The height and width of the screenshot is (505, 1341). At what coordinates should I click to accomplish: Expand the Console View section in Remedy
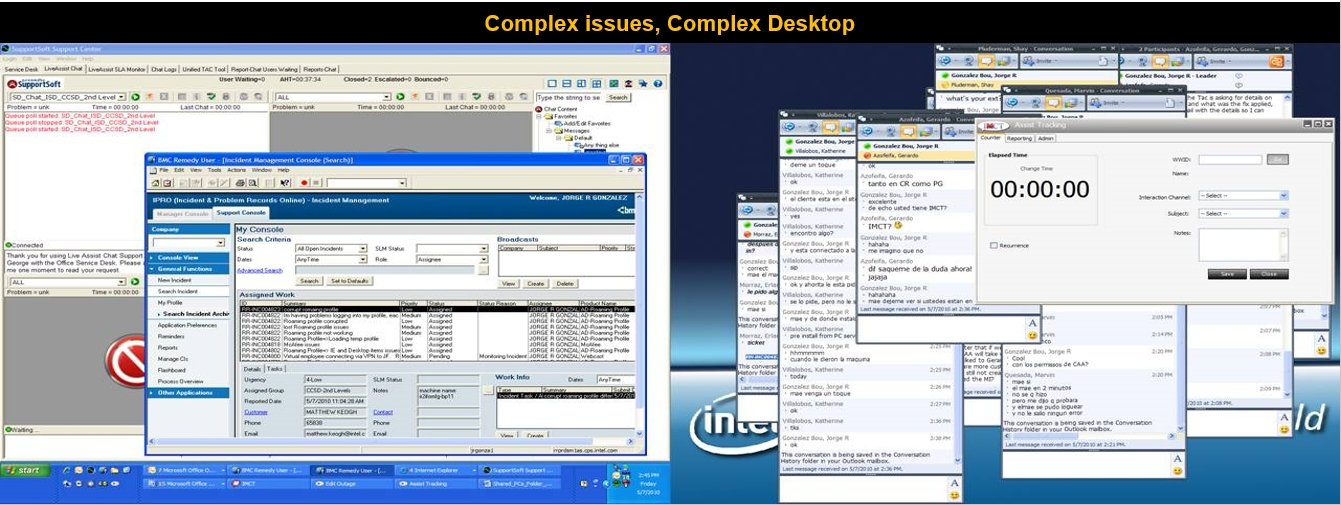pos(190,257)
